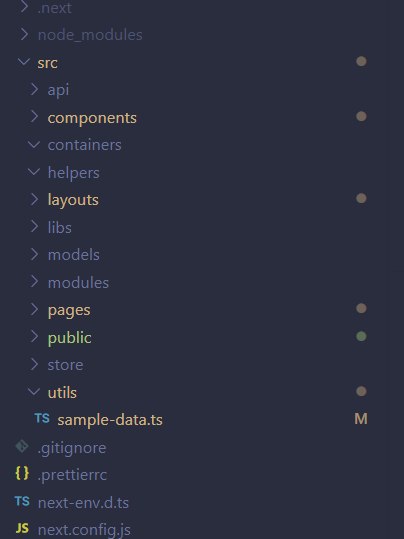Open the .prettierrc file
Screen dimensions: 404x539
(72, 475)
